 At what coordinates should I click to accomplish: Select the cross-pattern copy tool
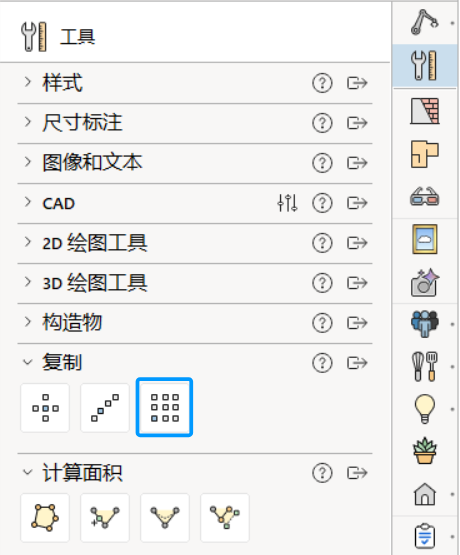[x=45, y=407]
